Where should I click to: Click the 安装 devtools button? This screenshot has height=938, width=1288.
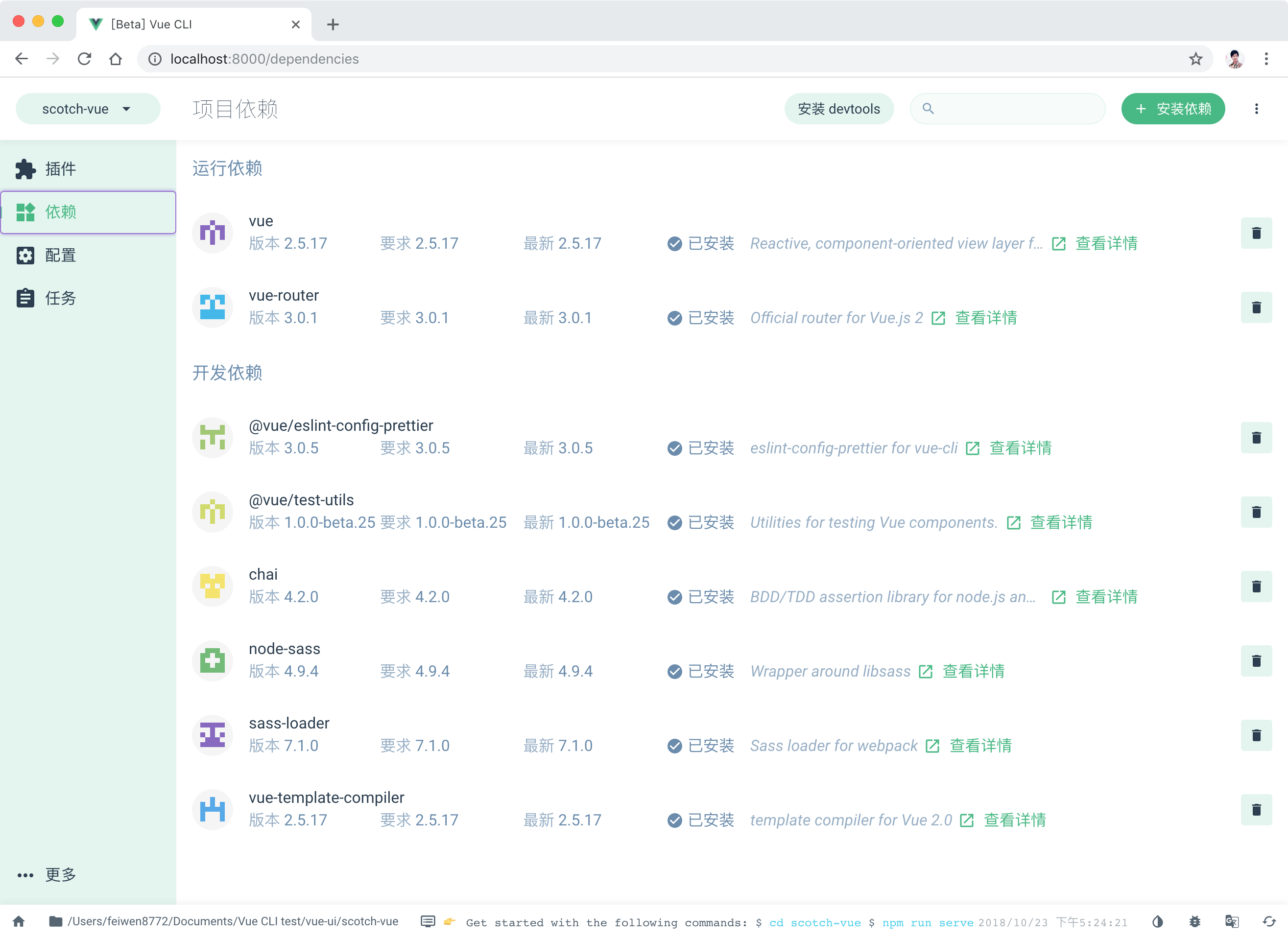tap(839, 109)
